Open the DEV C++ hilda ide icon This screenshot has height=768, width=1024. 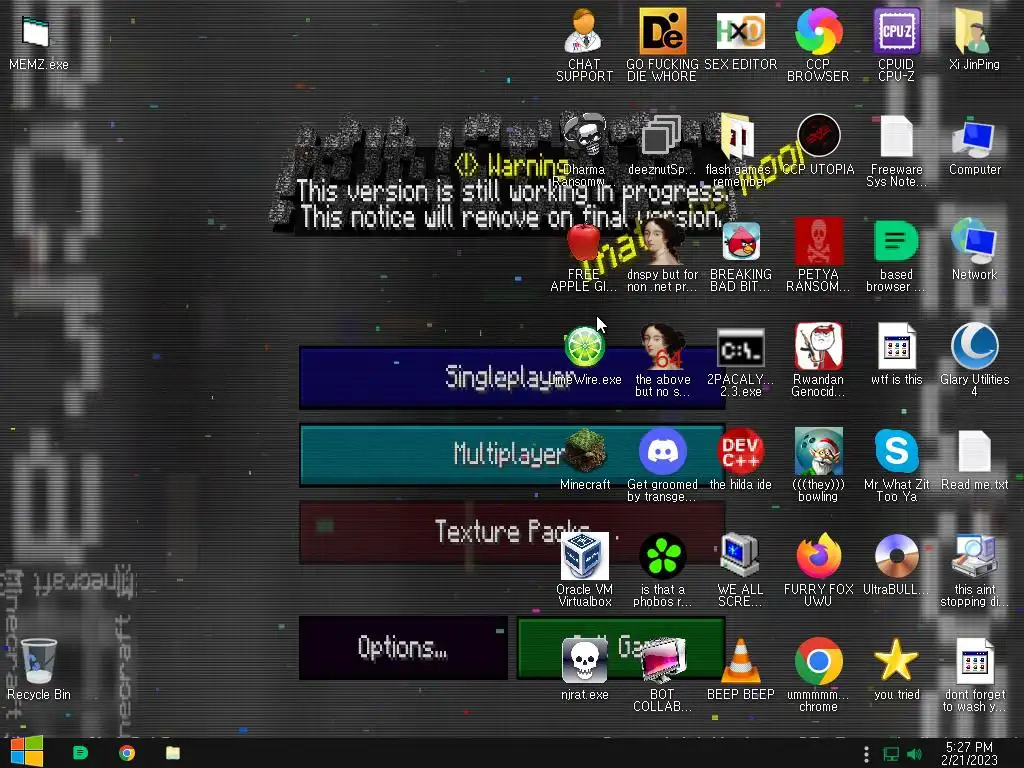741,451
